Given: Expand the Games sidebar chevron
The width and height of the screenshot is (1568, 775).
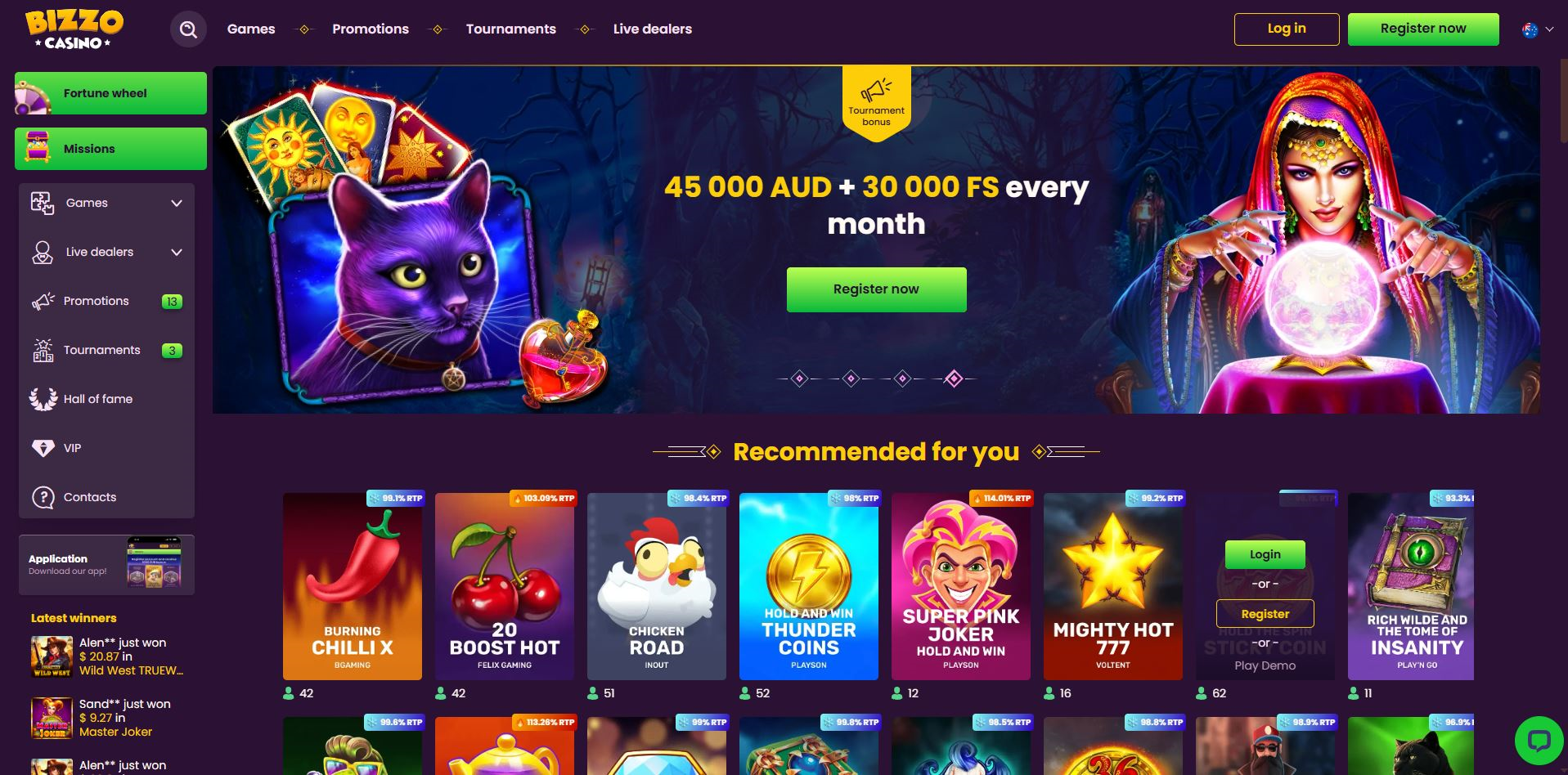Looking at the screenshot, I should pyautogui.click(x=177, y=203).
